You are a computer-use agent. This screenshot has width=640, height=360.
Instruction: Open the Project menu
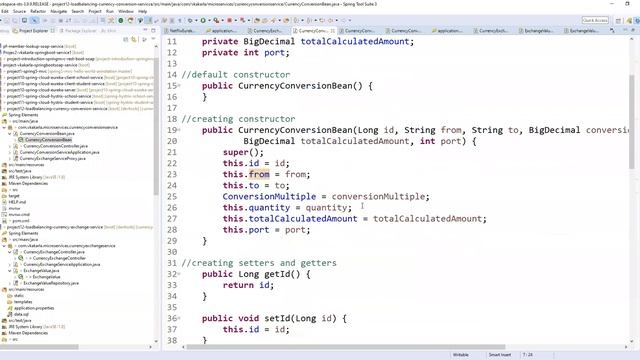95,11
